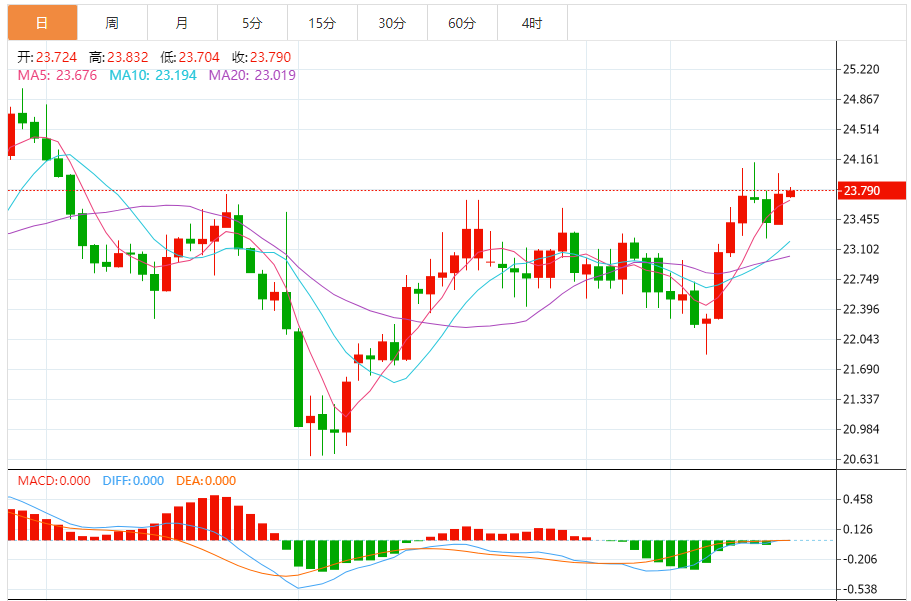The height and width of the screenshot is (601, 911).
Task: Click the 25.220 price axis label
Action: coord(861,69)
